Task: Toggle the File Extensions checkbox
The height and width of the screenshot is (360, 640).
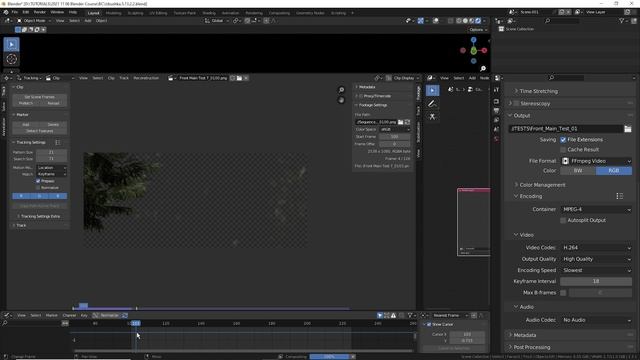Action: pyautogui.click(x=563, y=140)
